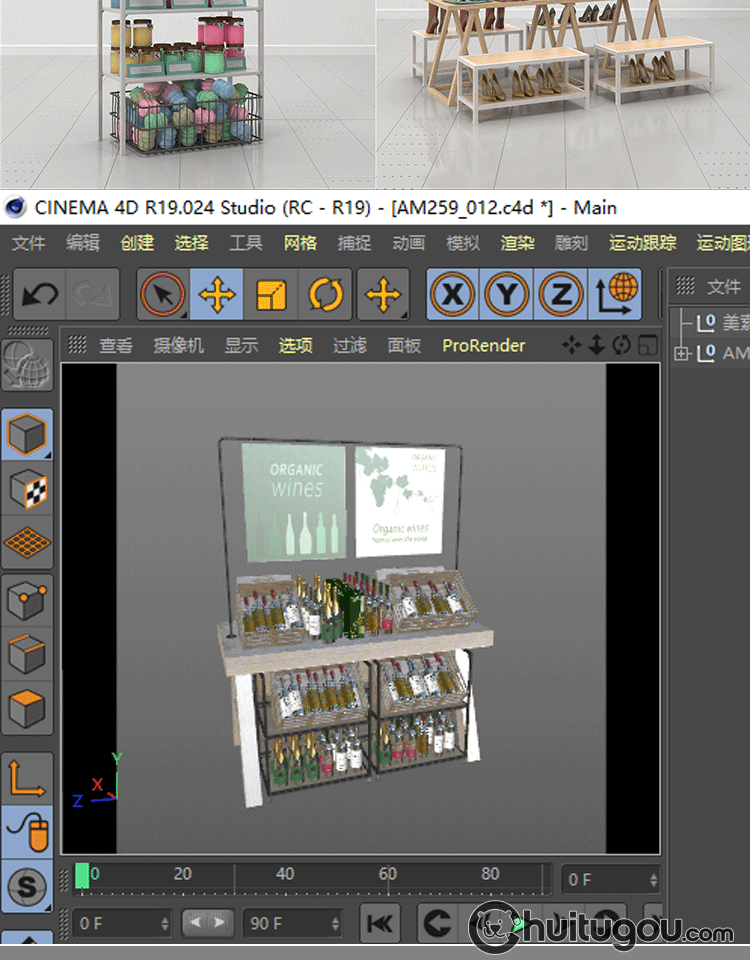Viewport: 750px width, 960px height.
Task: Expand the AM object tree node
Action: click(683, 353)
